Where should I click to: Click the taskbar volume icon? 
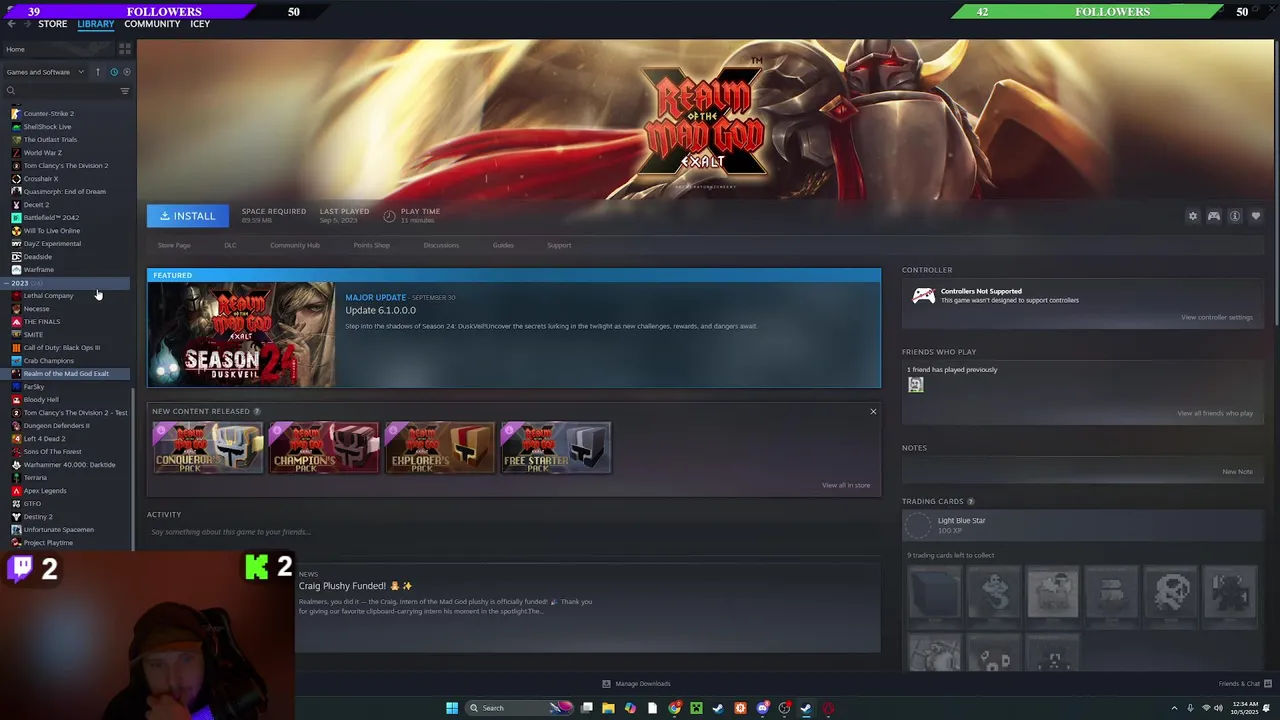[x=1219, y=708]
